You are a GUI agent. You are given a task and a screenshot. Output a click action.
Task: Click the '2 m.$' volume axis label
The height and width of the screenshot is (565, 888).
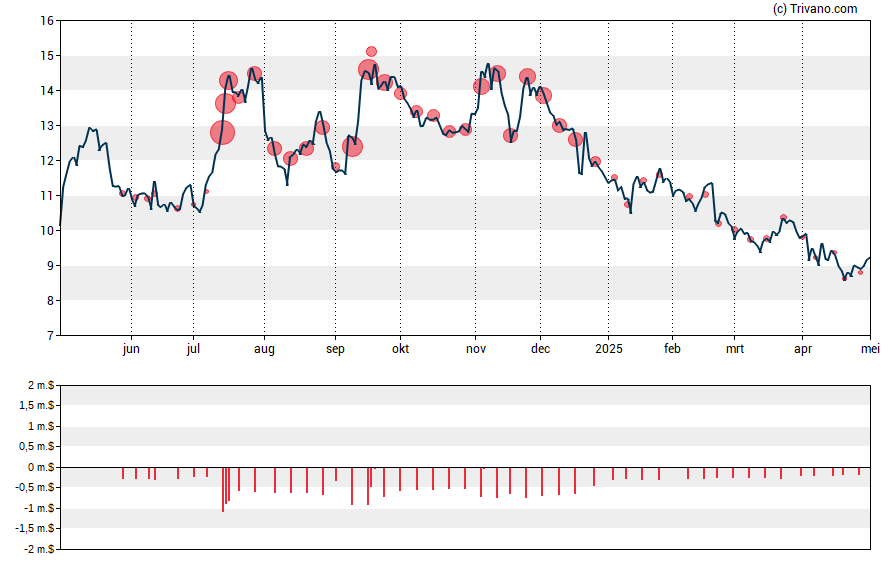[x=41, y=386]
